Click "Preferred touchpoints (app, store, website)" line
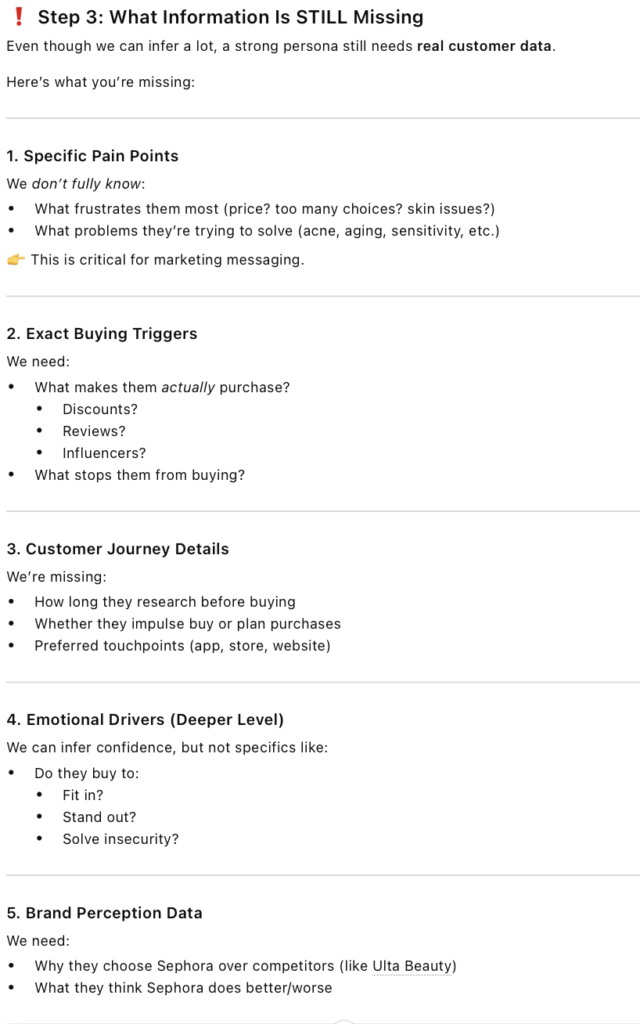Screen dimensions: 640x1024 coord(182,645)
